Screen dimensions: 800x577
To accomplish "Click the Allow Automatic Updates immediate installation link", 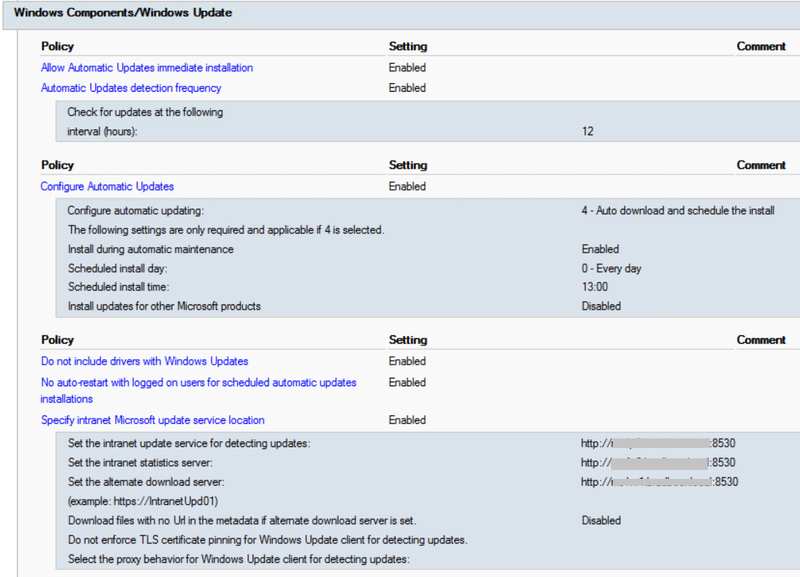I will [147, 67].
